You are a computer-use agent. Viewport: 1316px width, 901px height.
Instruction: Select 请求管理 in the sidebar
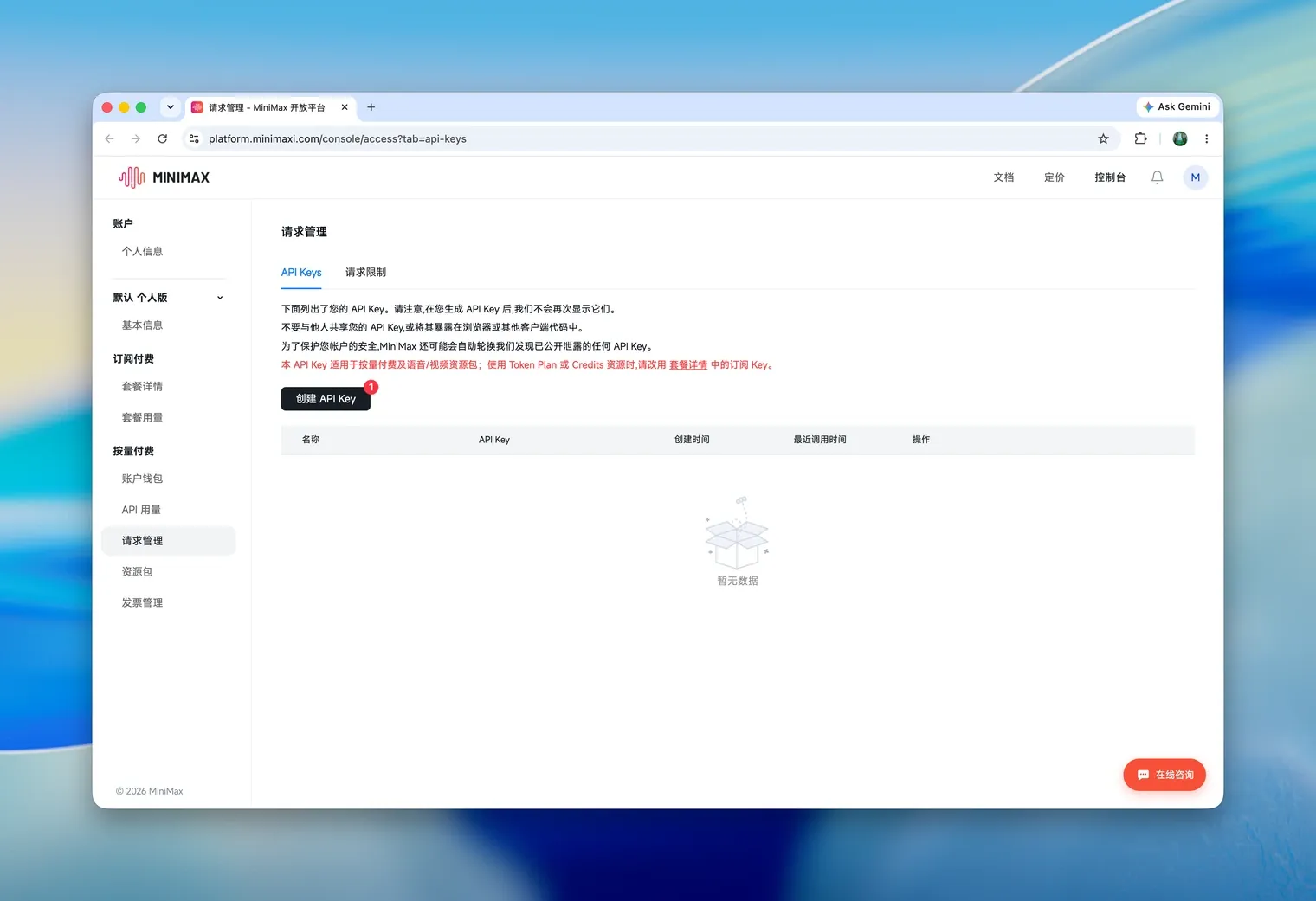coord(168,541)
